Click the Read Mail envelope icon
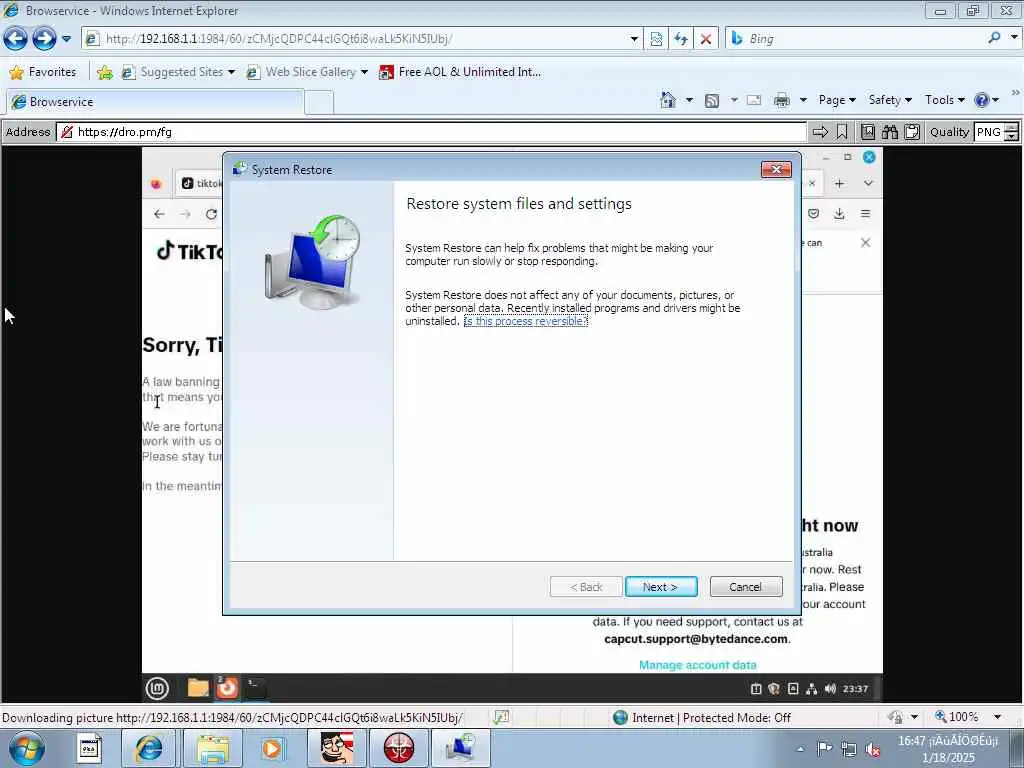The width and height of the screenshot is (1024, 768). 754,100
